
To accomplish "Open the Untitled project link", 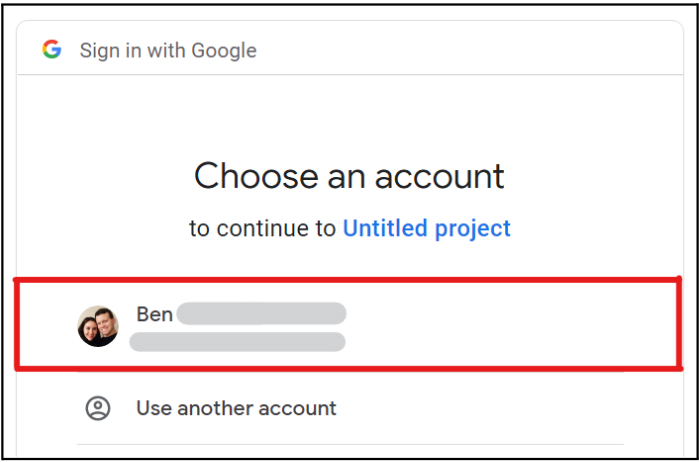I will (426, 228).
